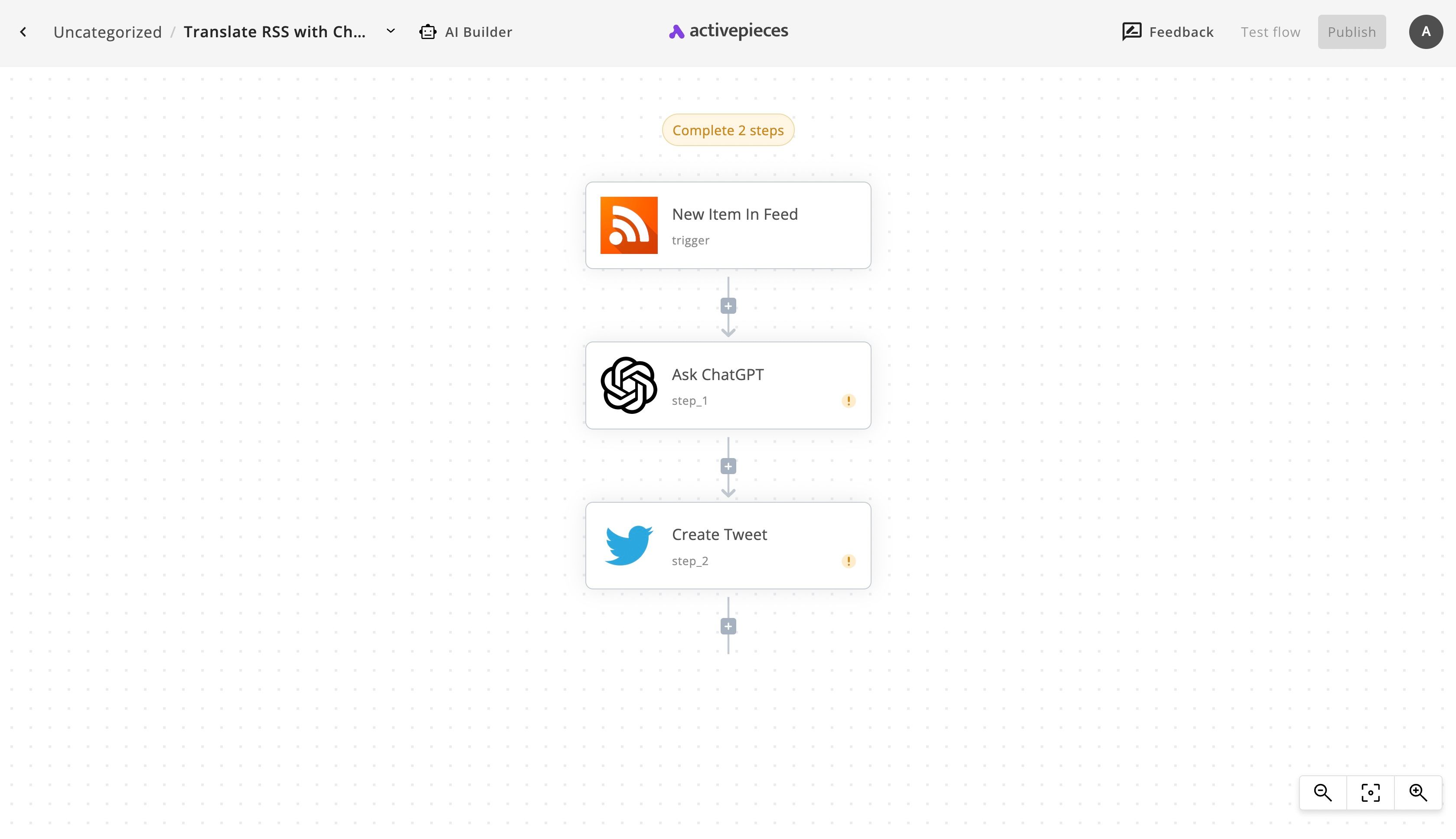Publish the flow
Screen dimensions: 1456x839
tap(1352, 32)
